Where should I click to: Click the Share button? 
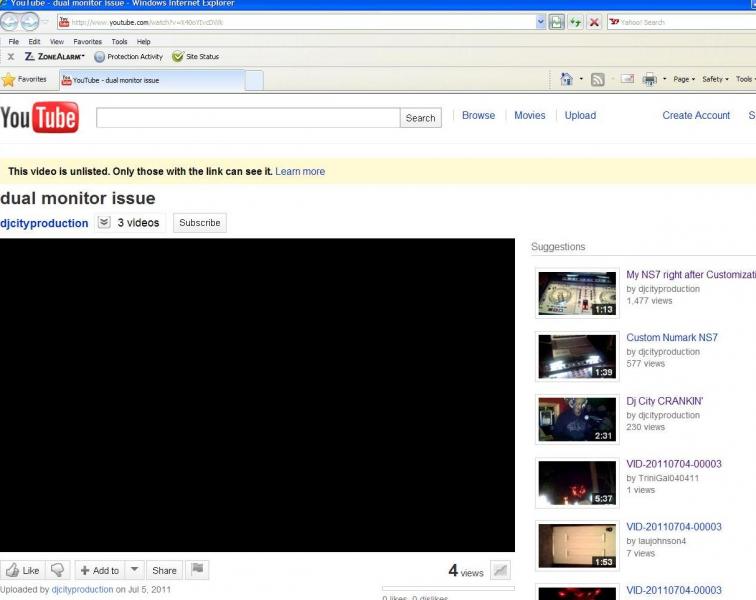pos(164,570)
